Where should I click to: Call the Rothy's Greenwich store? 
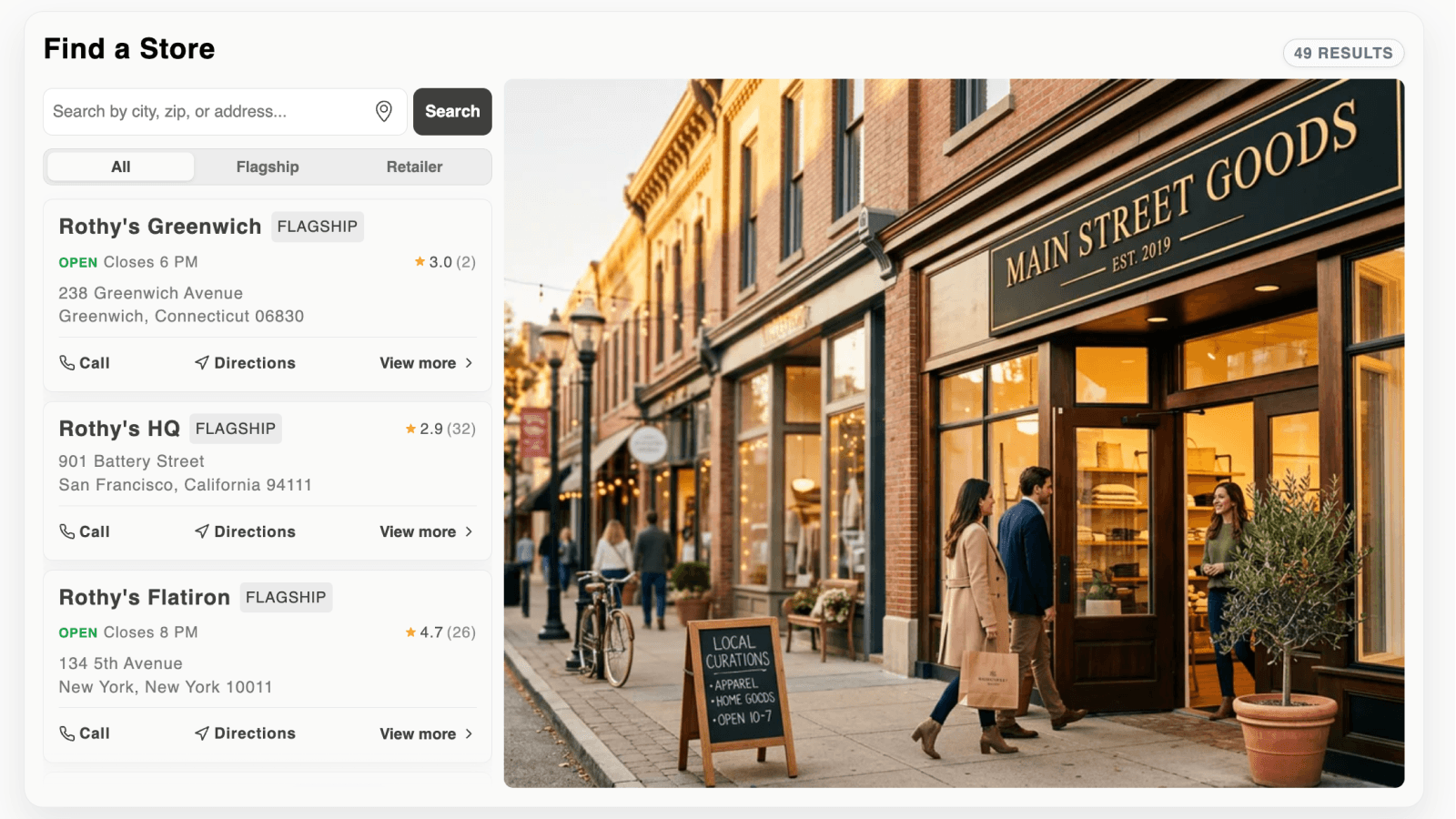(85, 363)
